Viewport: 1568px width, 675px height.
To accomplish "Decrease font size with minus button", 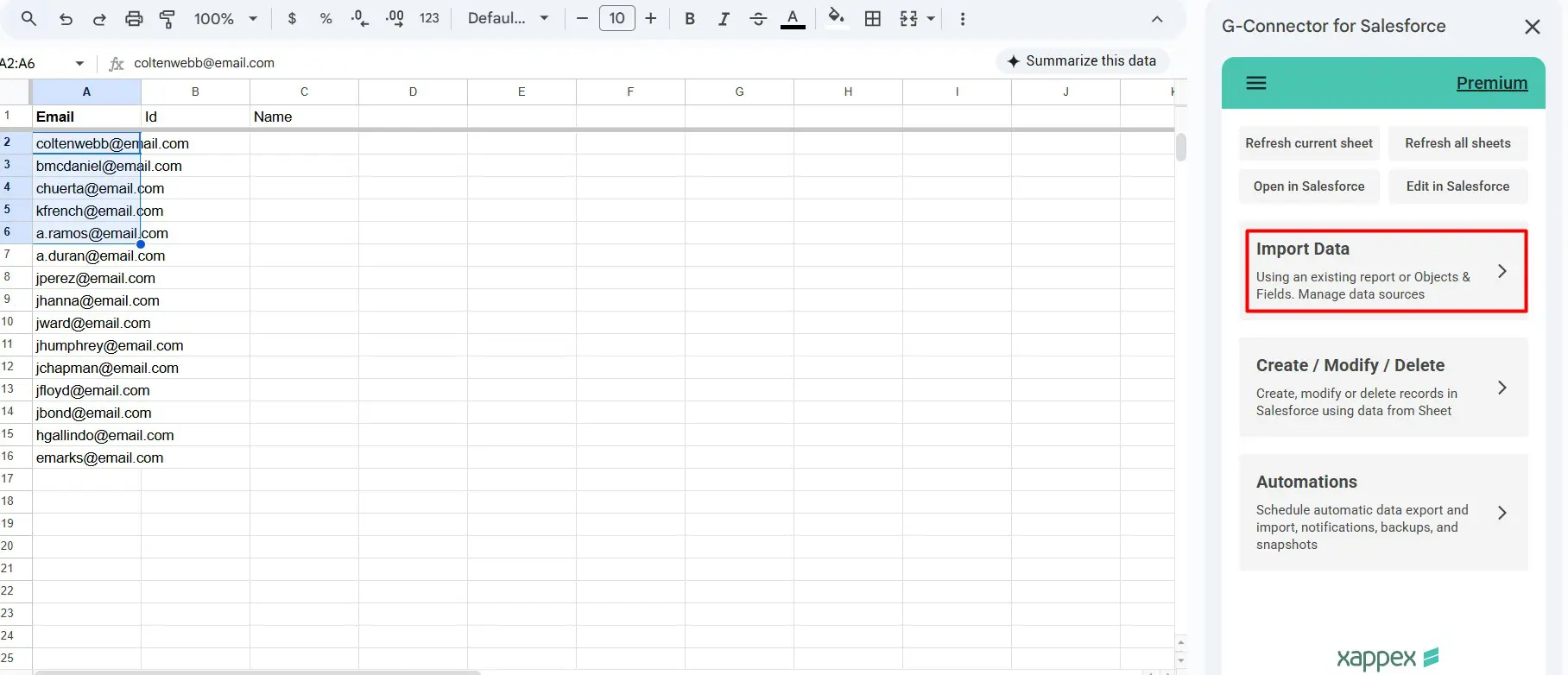I will tap(582, 18).
